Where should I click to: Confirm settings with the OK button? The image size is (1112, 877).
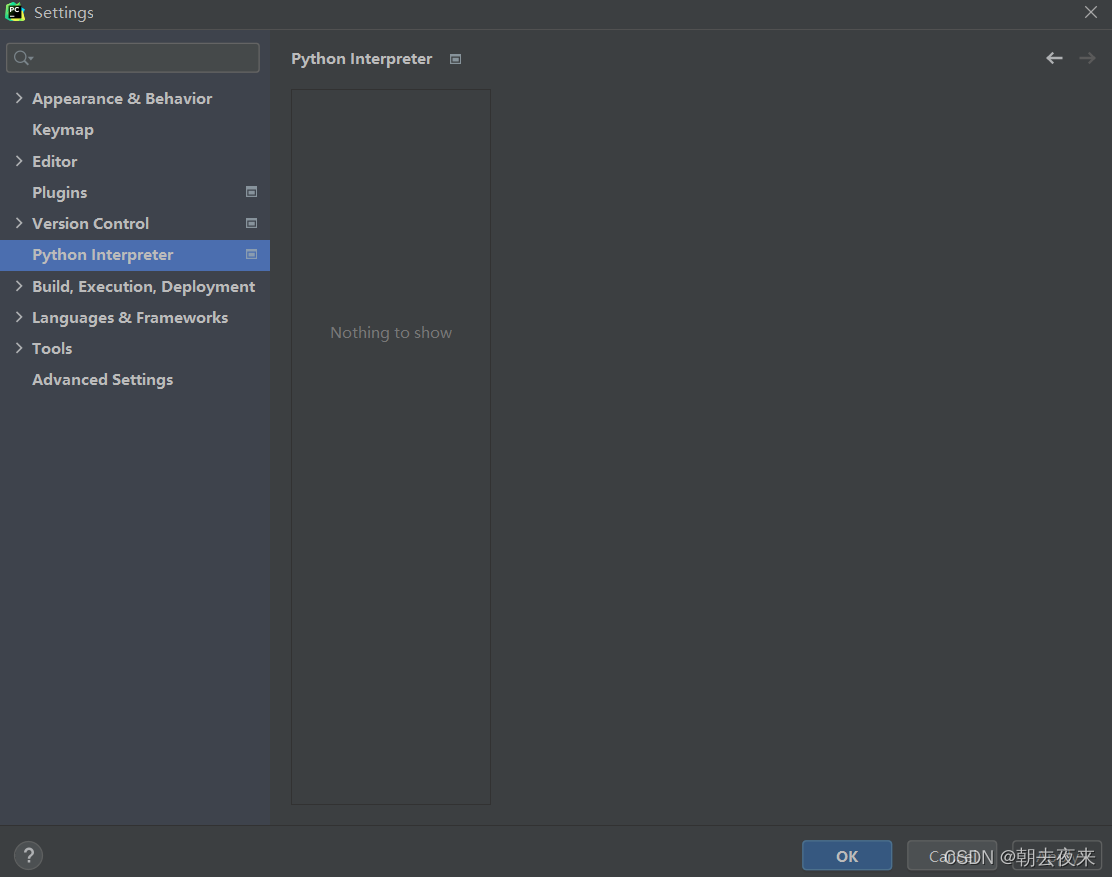846,855
